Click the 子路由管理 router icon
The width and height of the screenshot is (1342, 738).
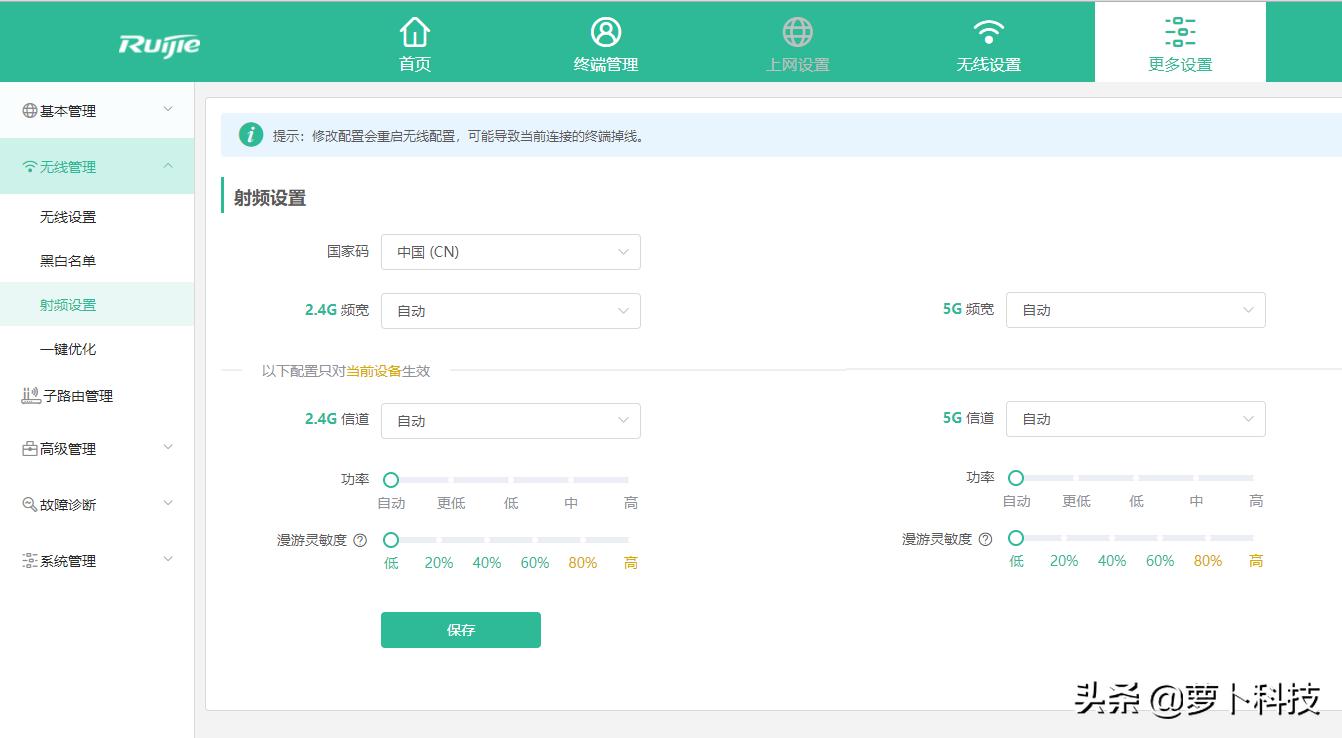click(x=29, y=395)
